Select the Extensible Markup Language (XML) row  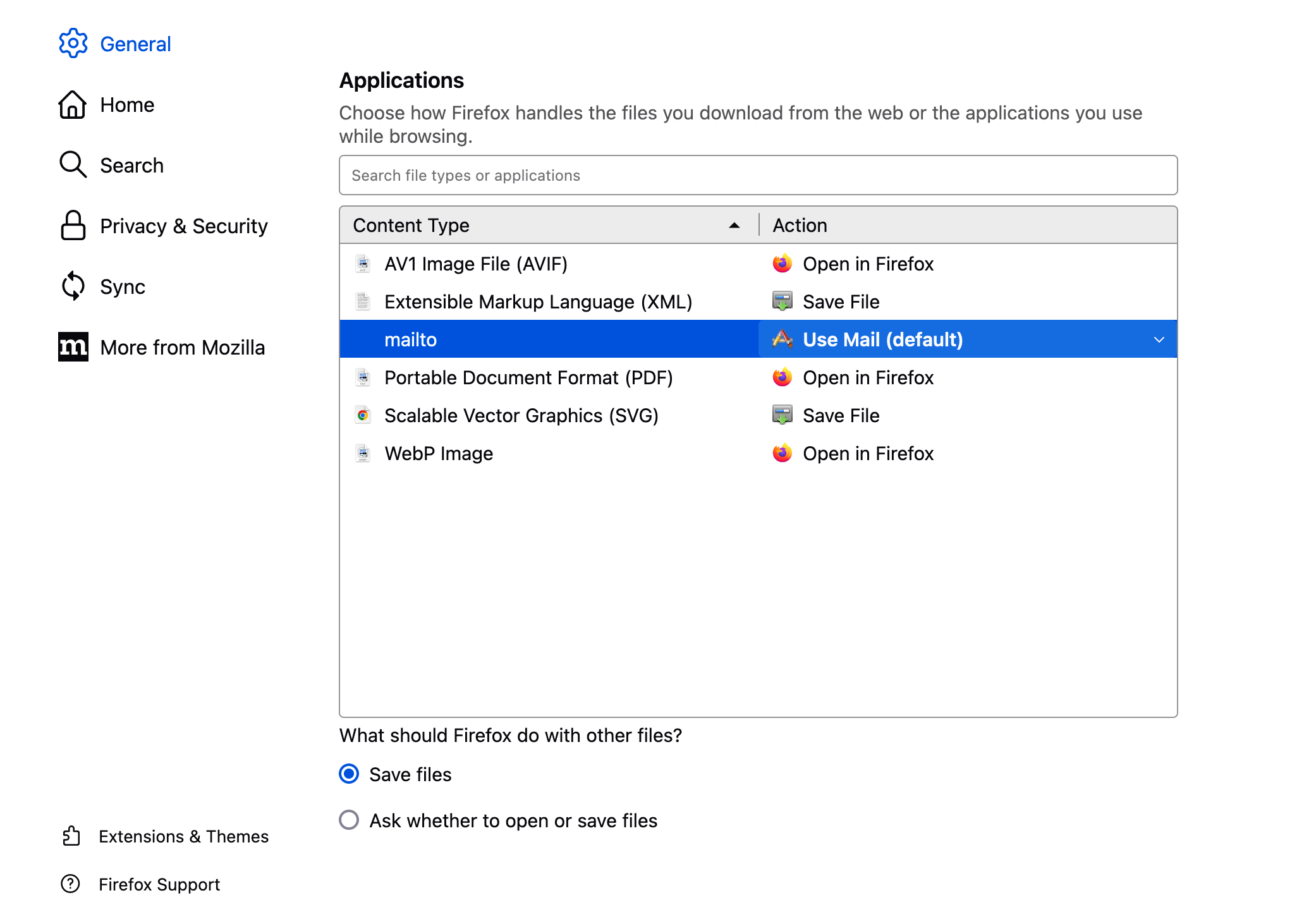(x=758, y=301)
